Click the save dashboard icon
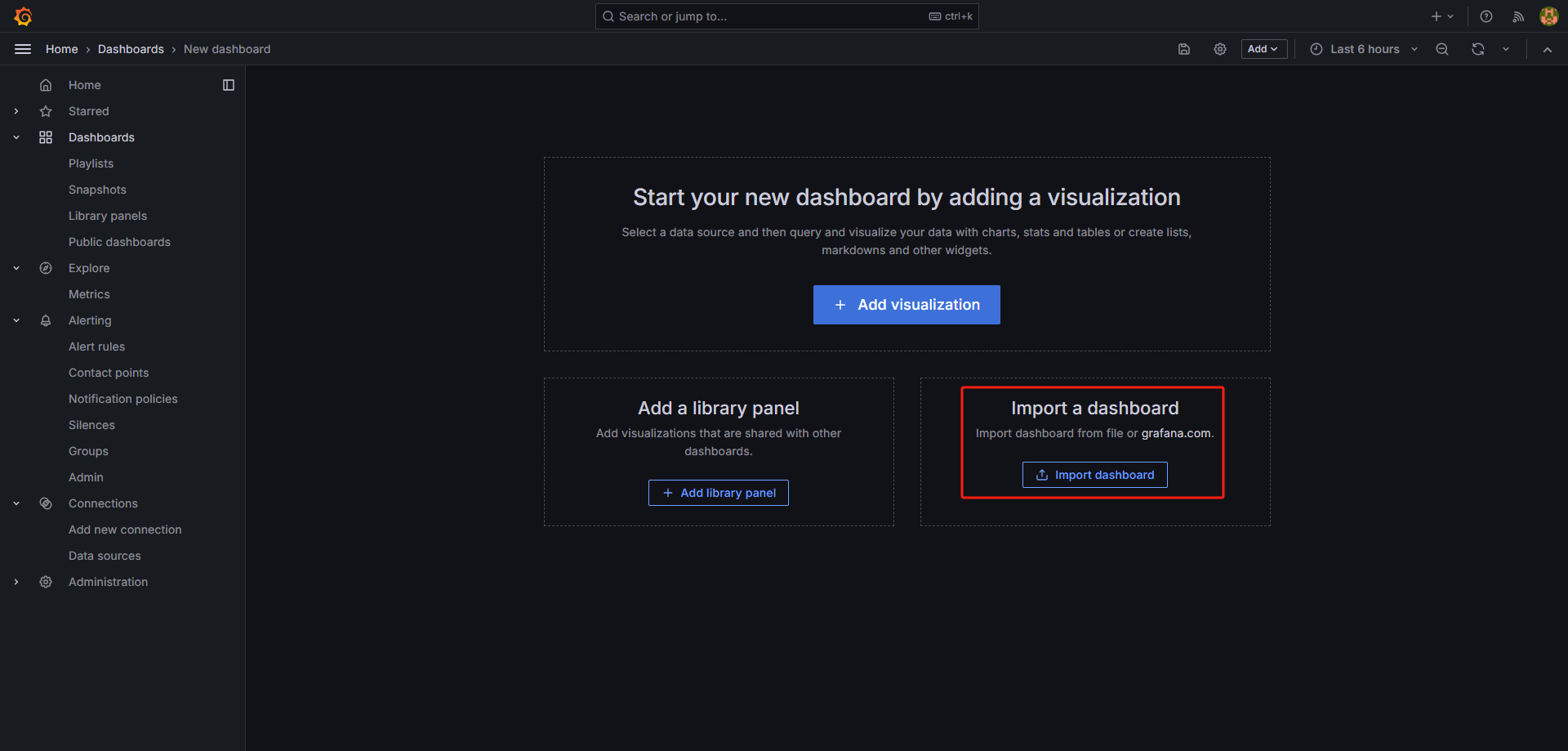Image resolution: width=1568 pixels, height=751 pixels. click(1184, 49)
